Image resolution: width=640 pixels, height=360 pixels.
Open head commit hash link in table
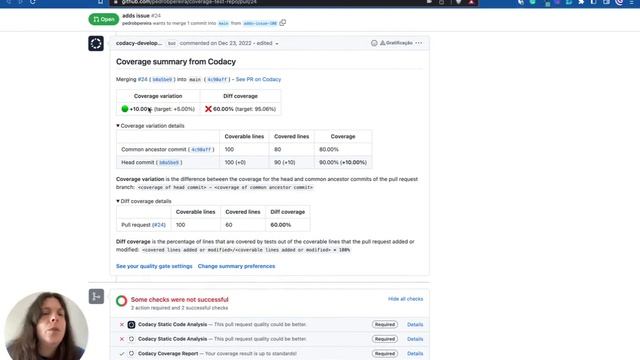click(169, 162)
